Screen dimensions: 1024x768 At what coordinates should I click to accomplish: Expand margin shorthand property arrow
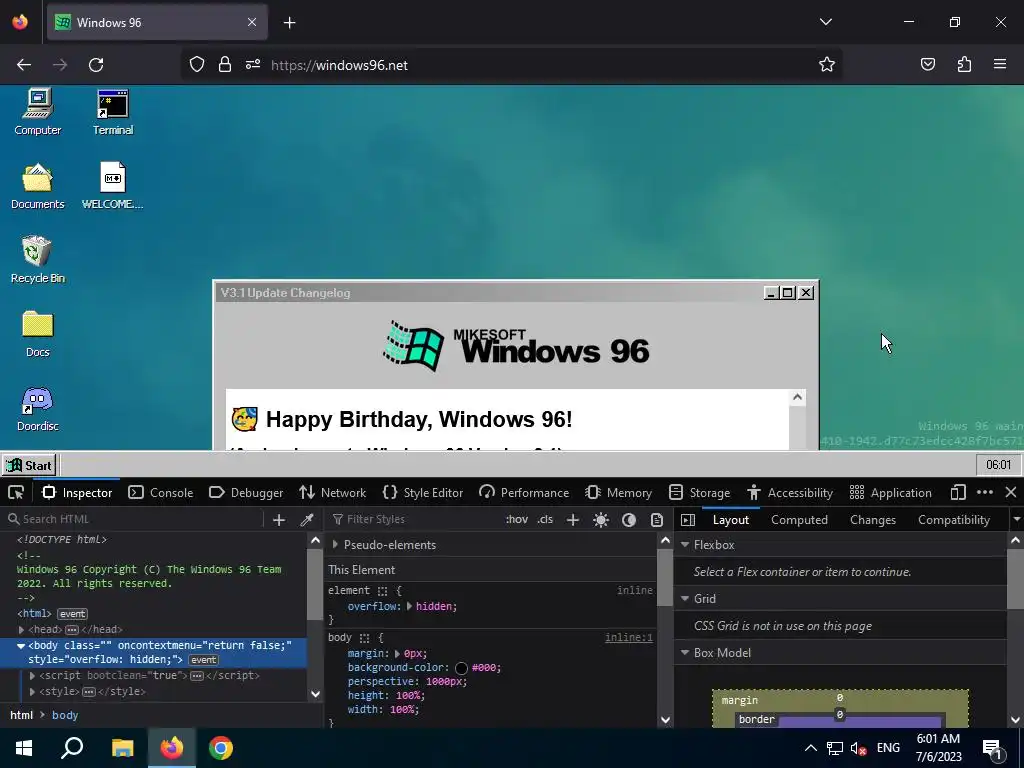click(397, 654)
